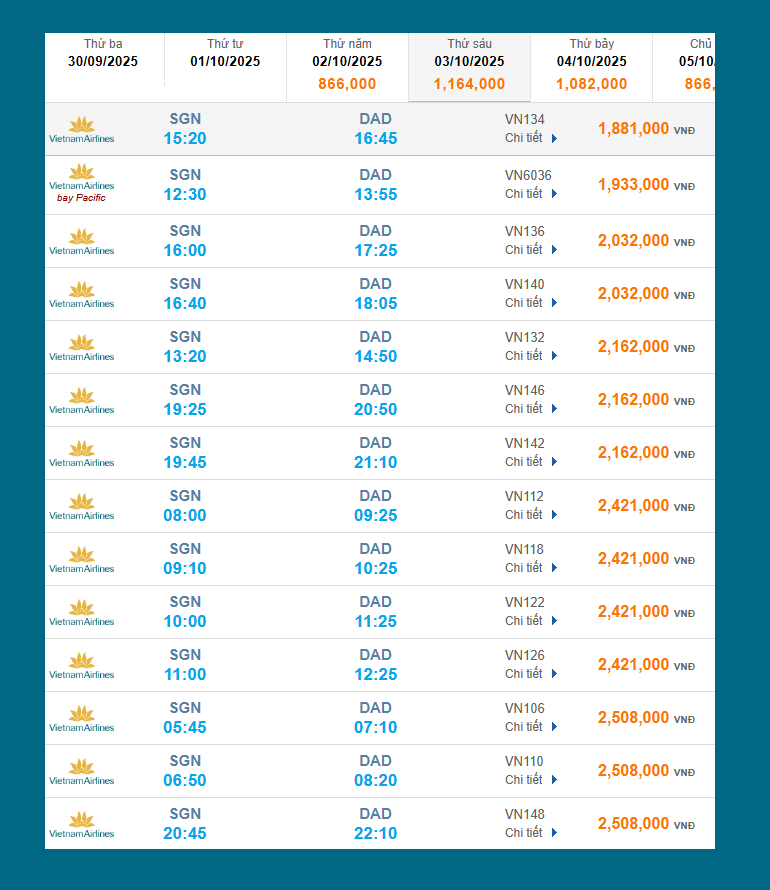
Task: Expand Chi tiết details for flight VN110
Action: 531,780
